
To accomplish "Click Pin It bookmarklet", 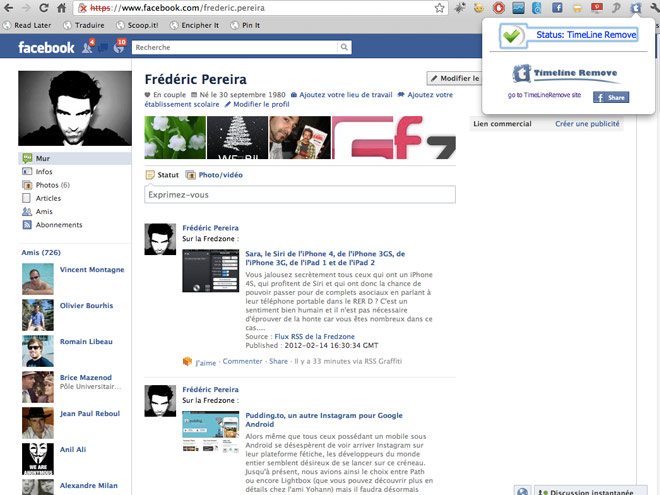I will pos(245,25).
